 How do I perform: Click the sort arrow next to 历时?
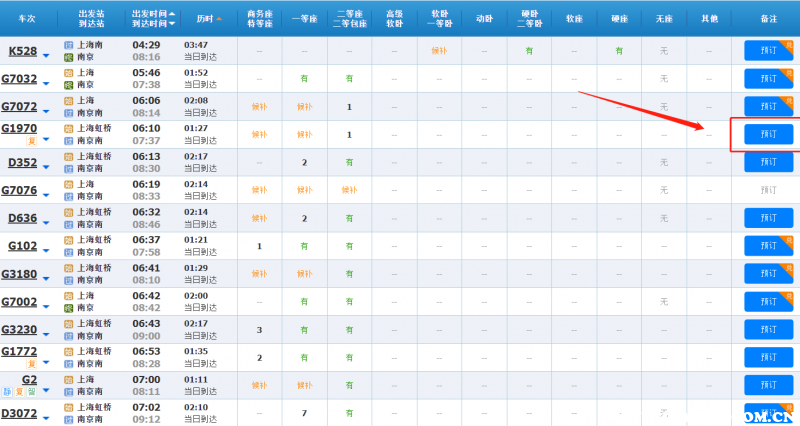tap(219, 18)
